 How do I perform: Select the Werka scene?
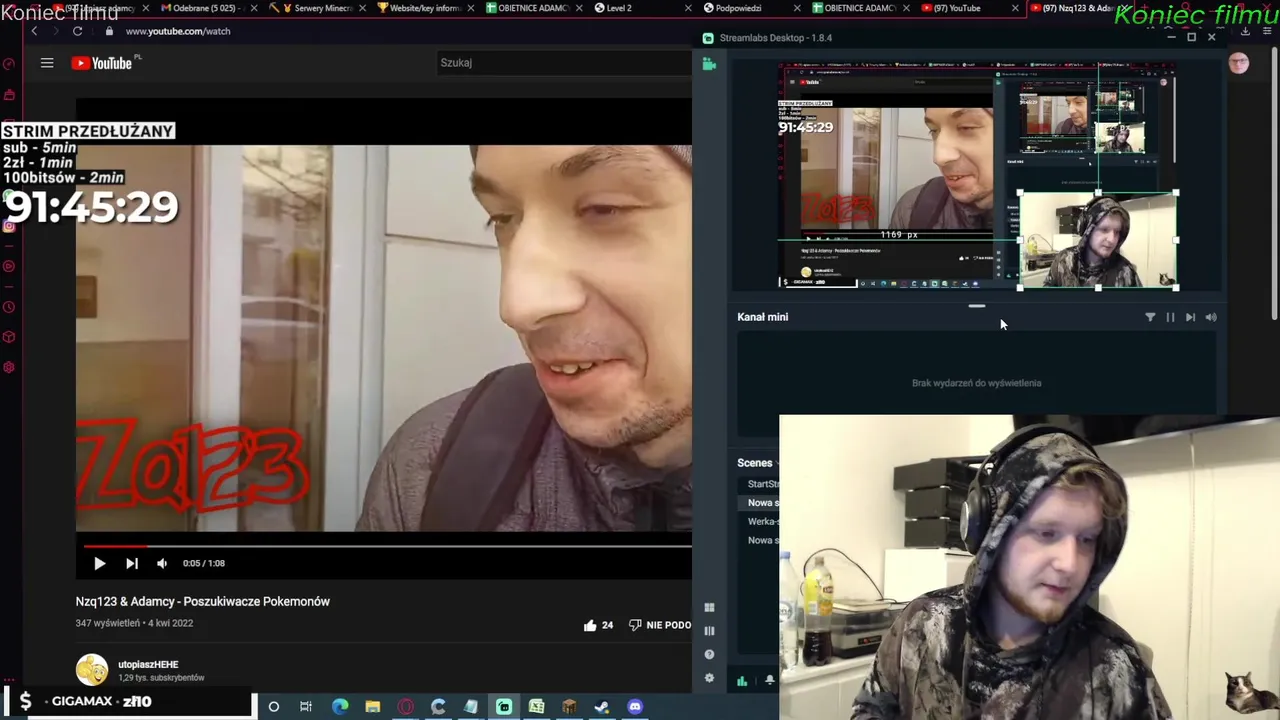click(763, 522)
